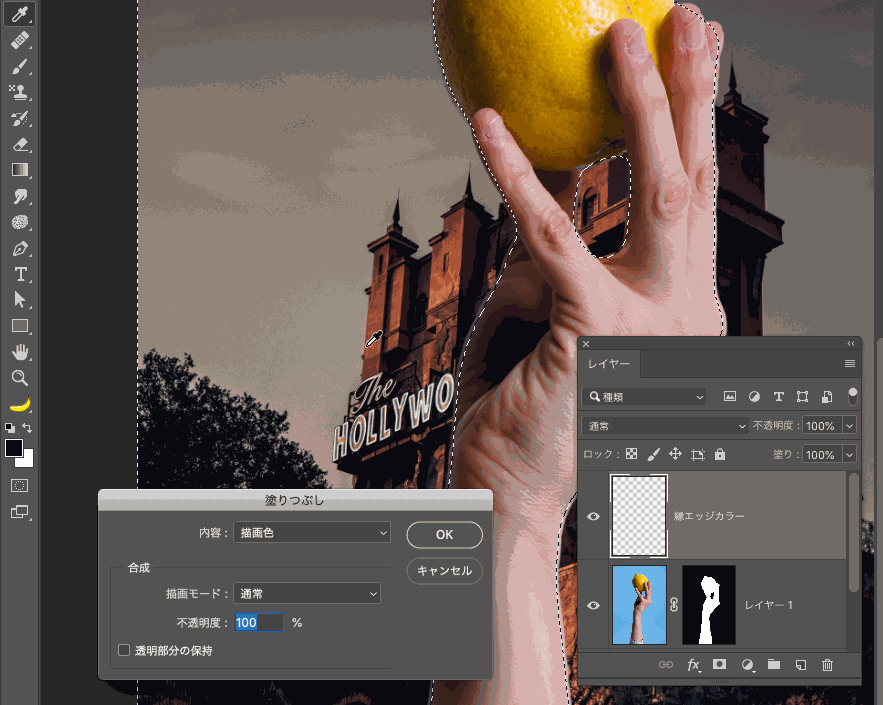Open the 描画モード dropdown in fill dialog

click(x=307, y=594)
